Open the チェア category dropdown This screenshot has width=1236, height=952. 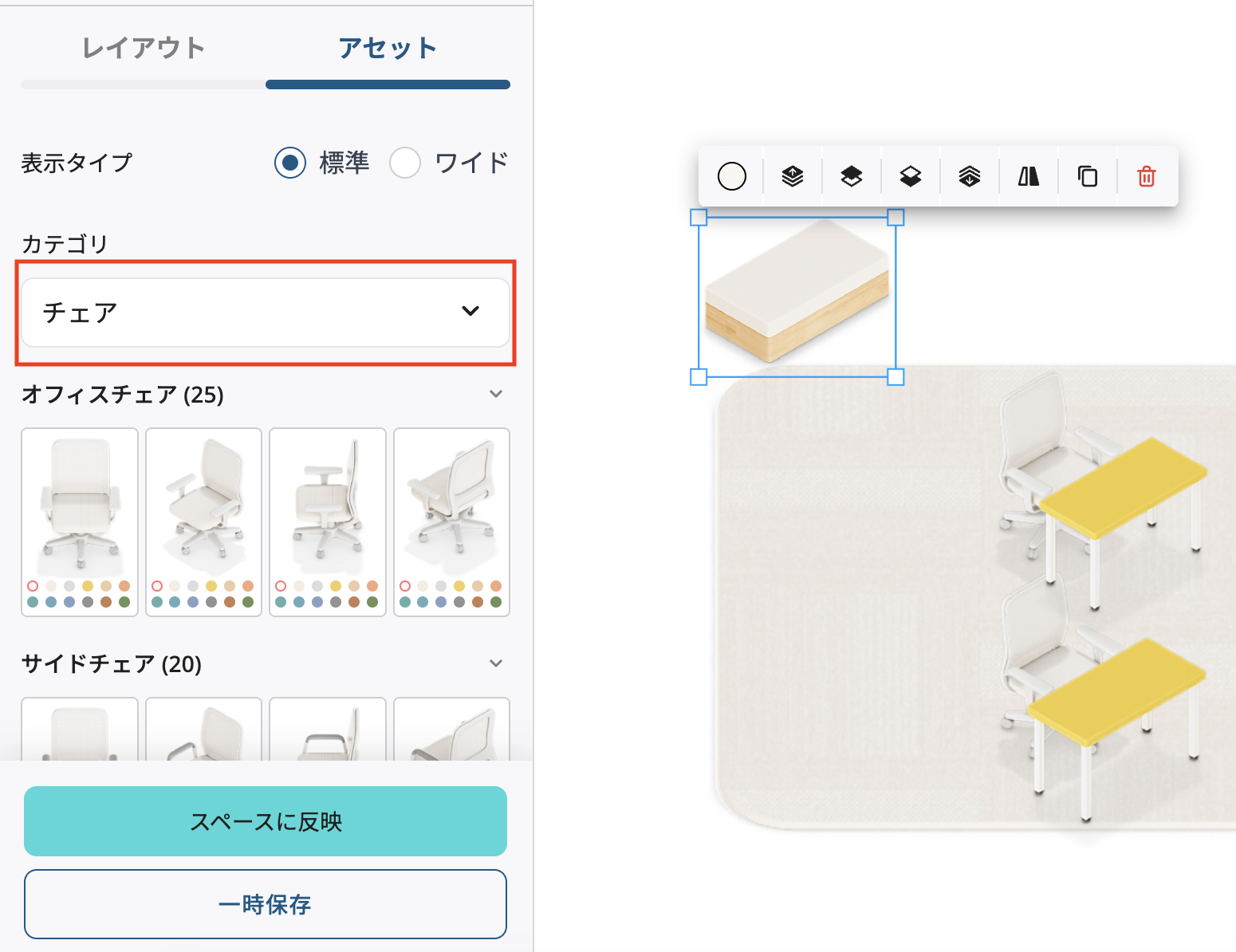pos(266,313)
